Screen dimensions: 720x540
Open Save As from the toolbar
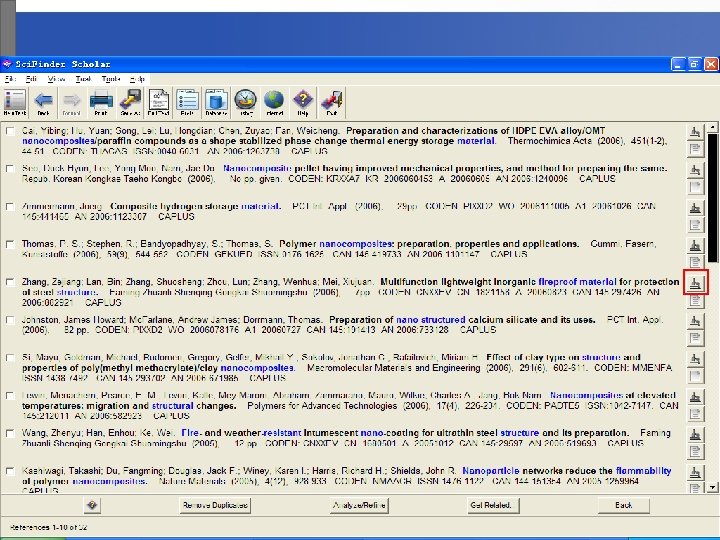tap(130, 102)
